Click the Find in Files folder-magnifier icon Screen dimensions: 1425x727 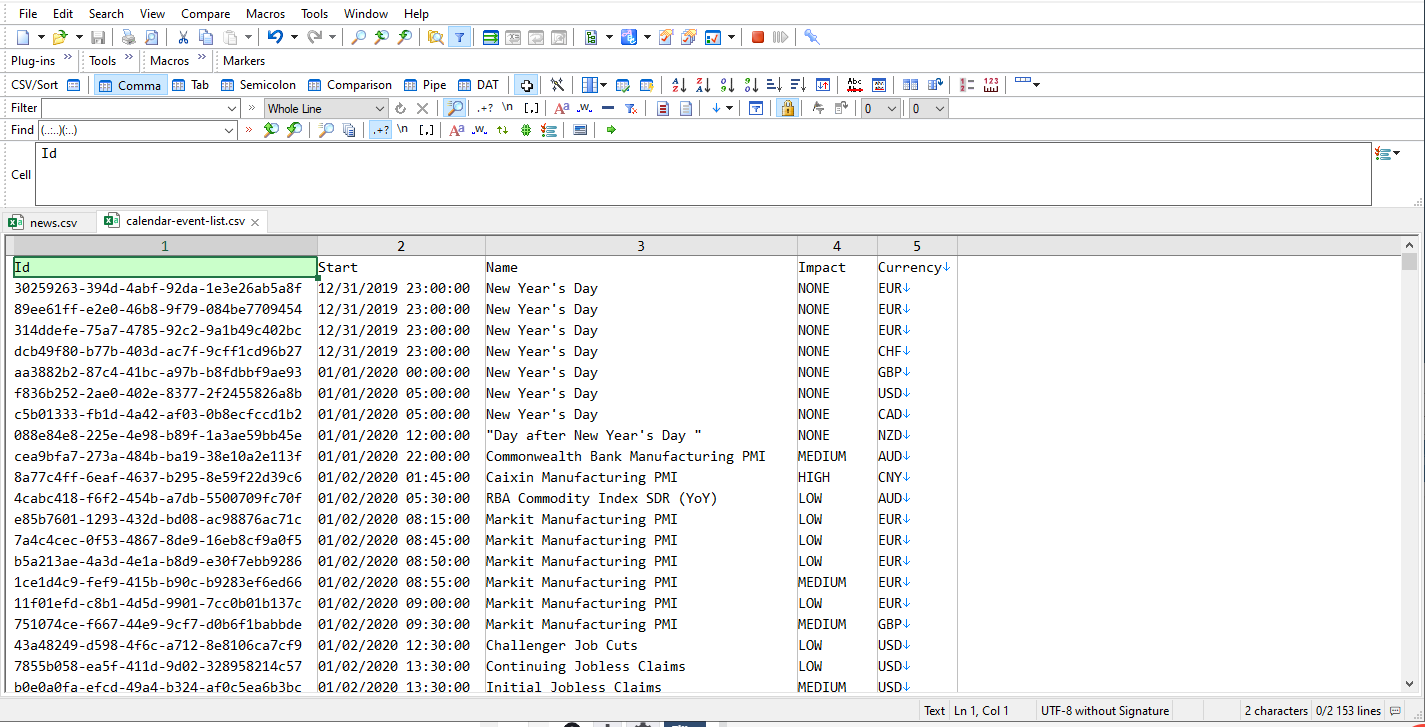436,37
